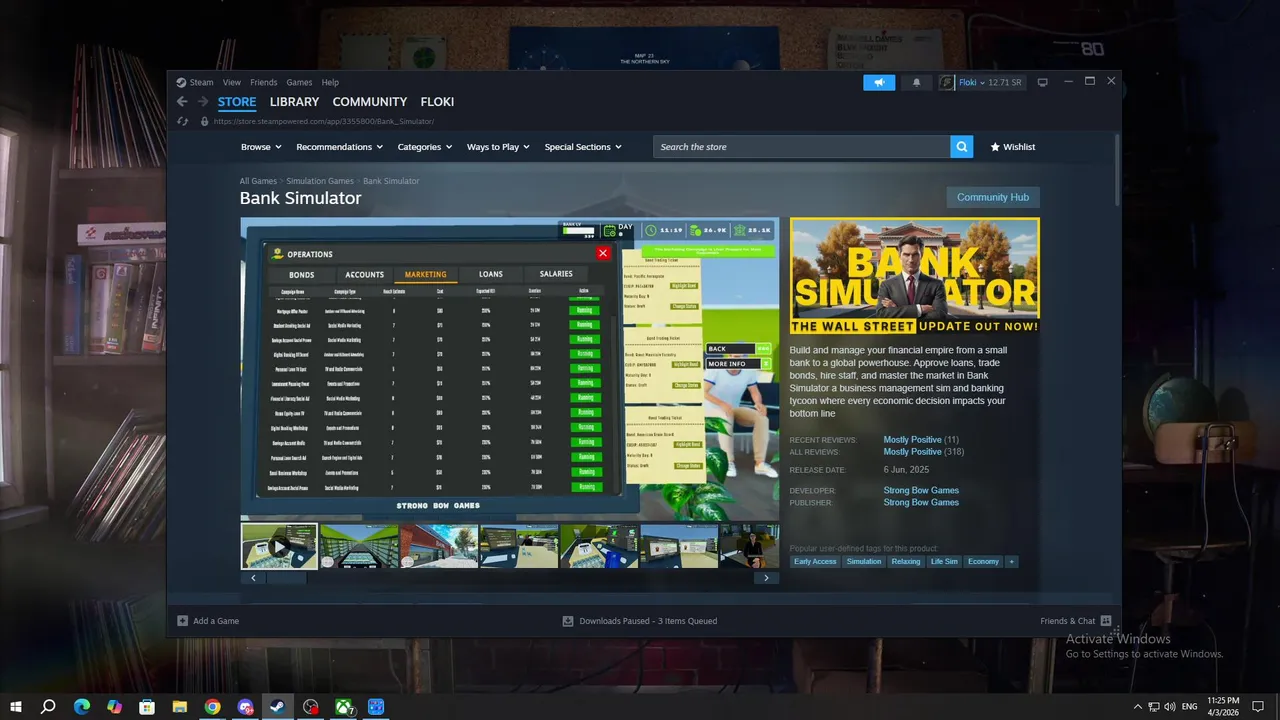Open the Steam announcements megaphone button
Screen dimensions: 1280x720
879,82
